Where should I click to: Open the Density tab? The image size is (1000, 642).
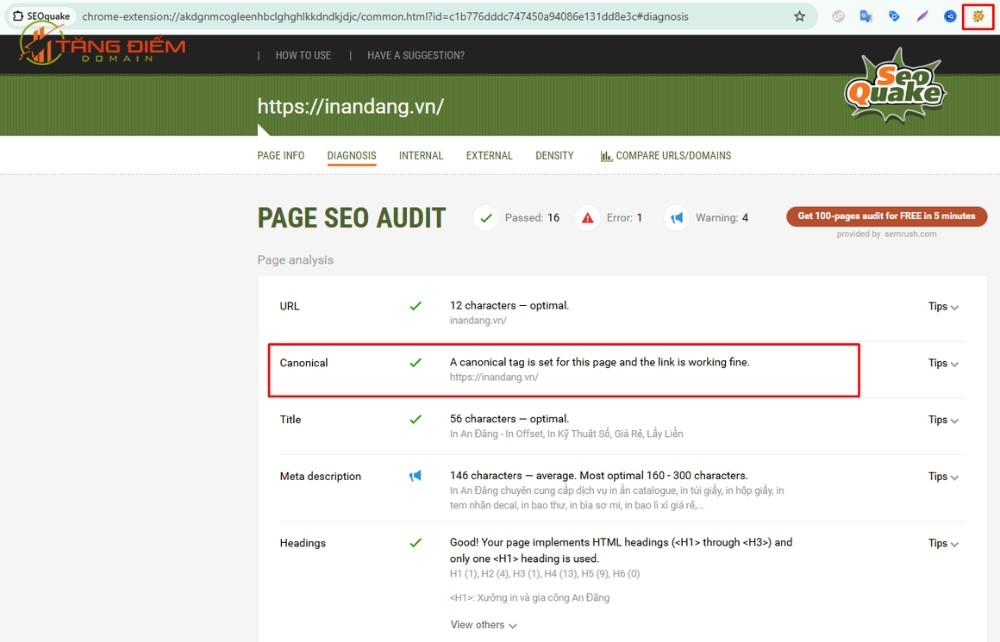coord(554,156)
